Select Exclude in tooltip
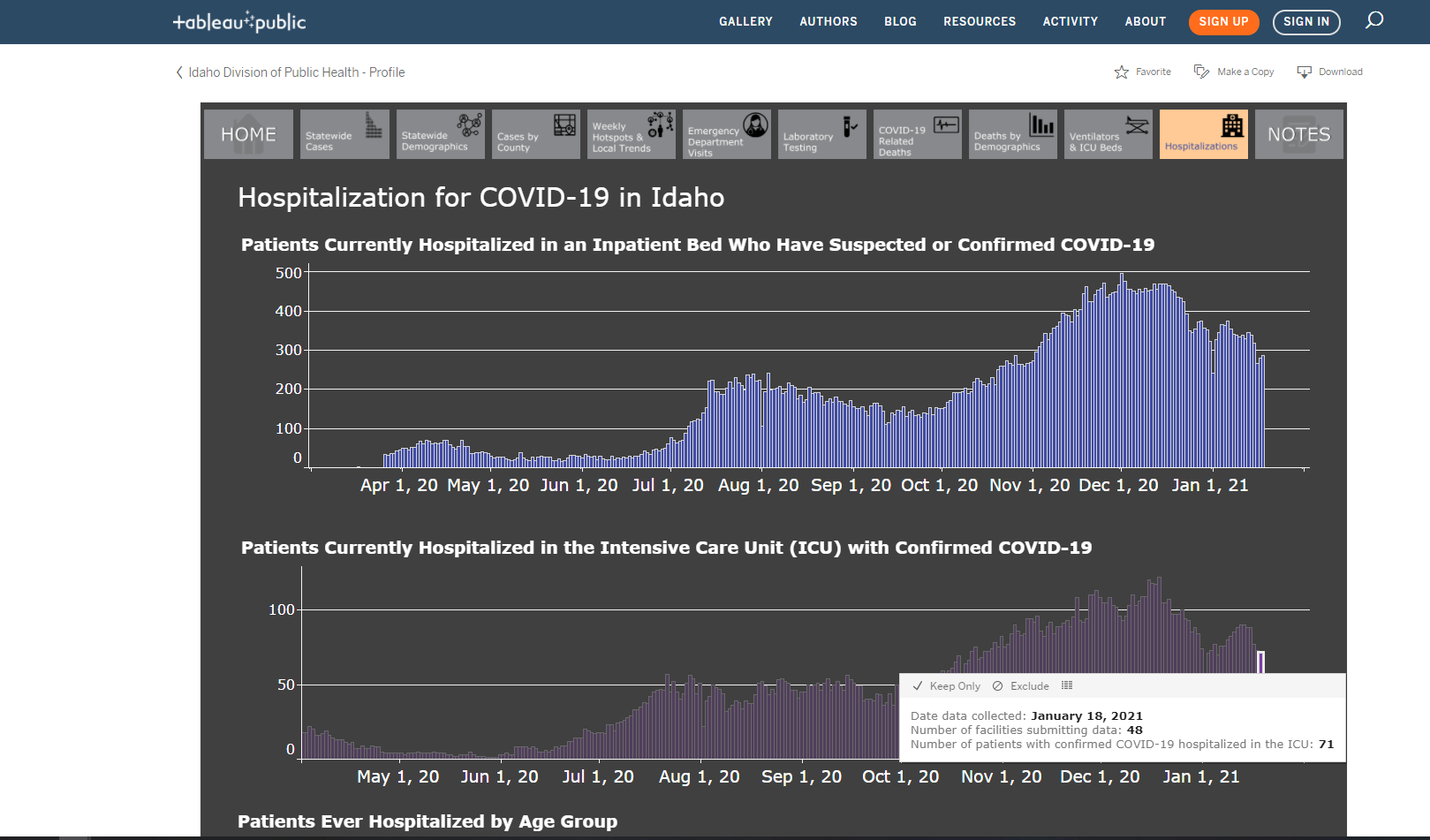The image size is (1430, 840). pyautogui.click(x=1021, y=686)
